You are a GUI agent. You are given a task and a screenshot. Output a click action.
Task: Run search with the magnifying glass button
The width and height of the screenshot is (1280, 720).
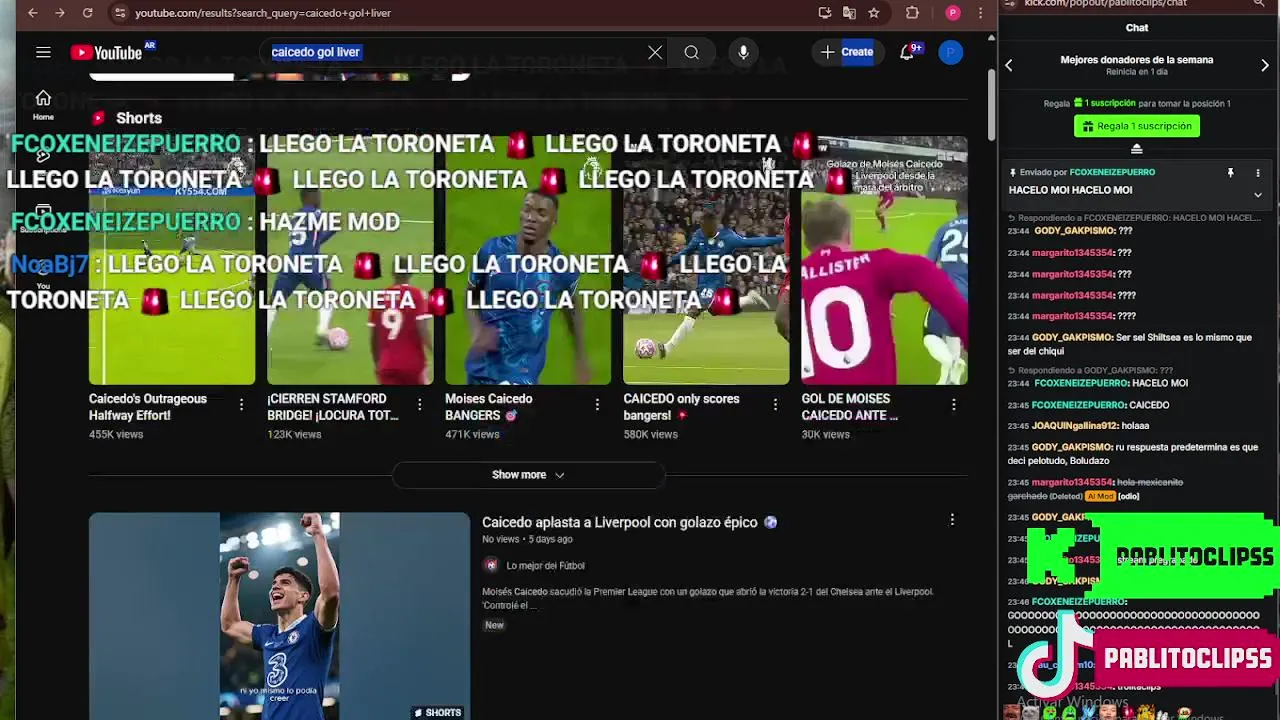point(691,52)
